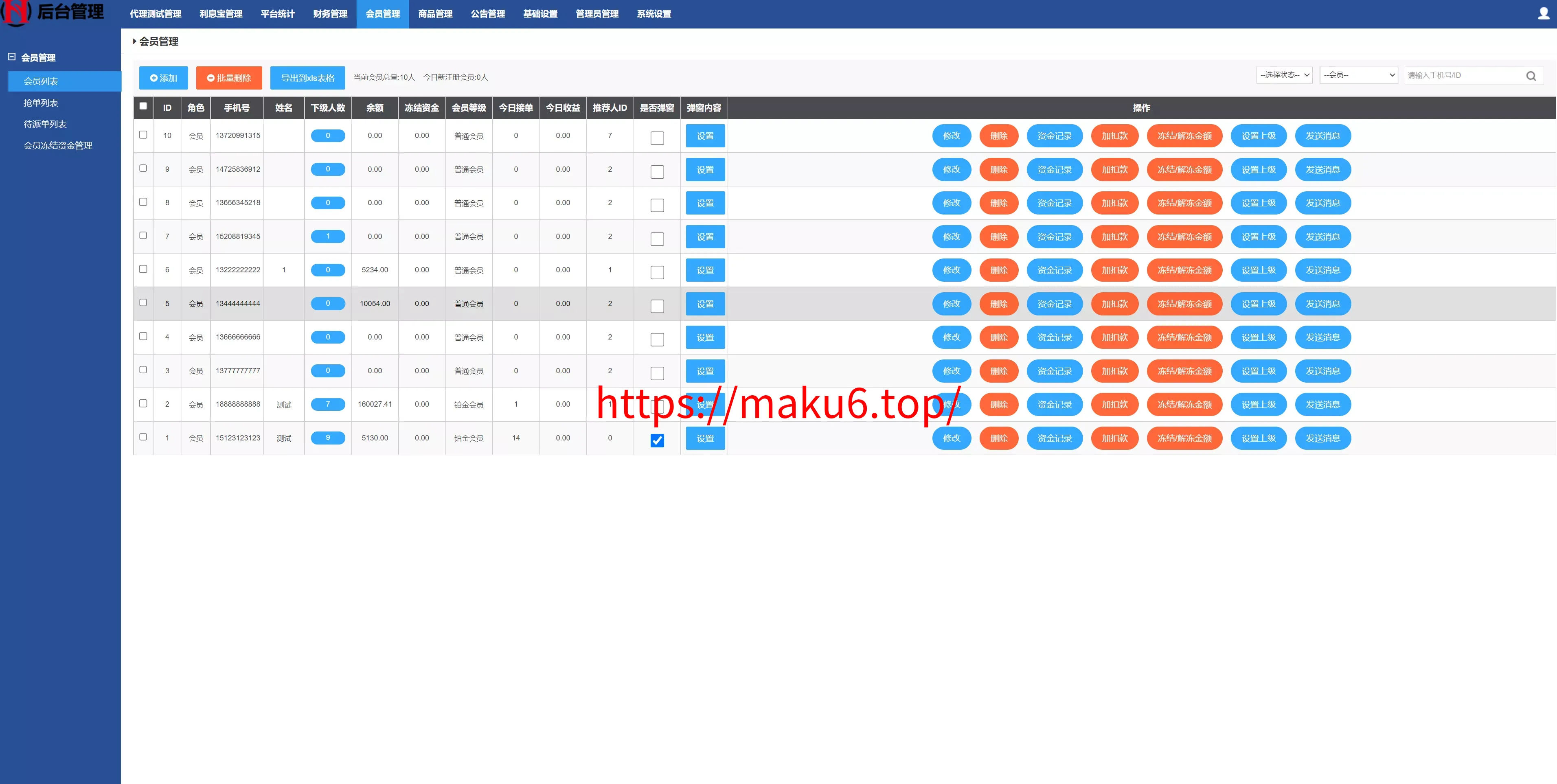Click balance value 160027.41

pos(375,404)
